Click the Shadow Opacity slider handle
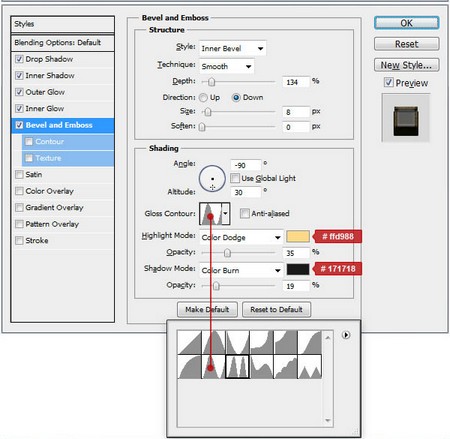 pyautogui.click(x=216, y=286)
